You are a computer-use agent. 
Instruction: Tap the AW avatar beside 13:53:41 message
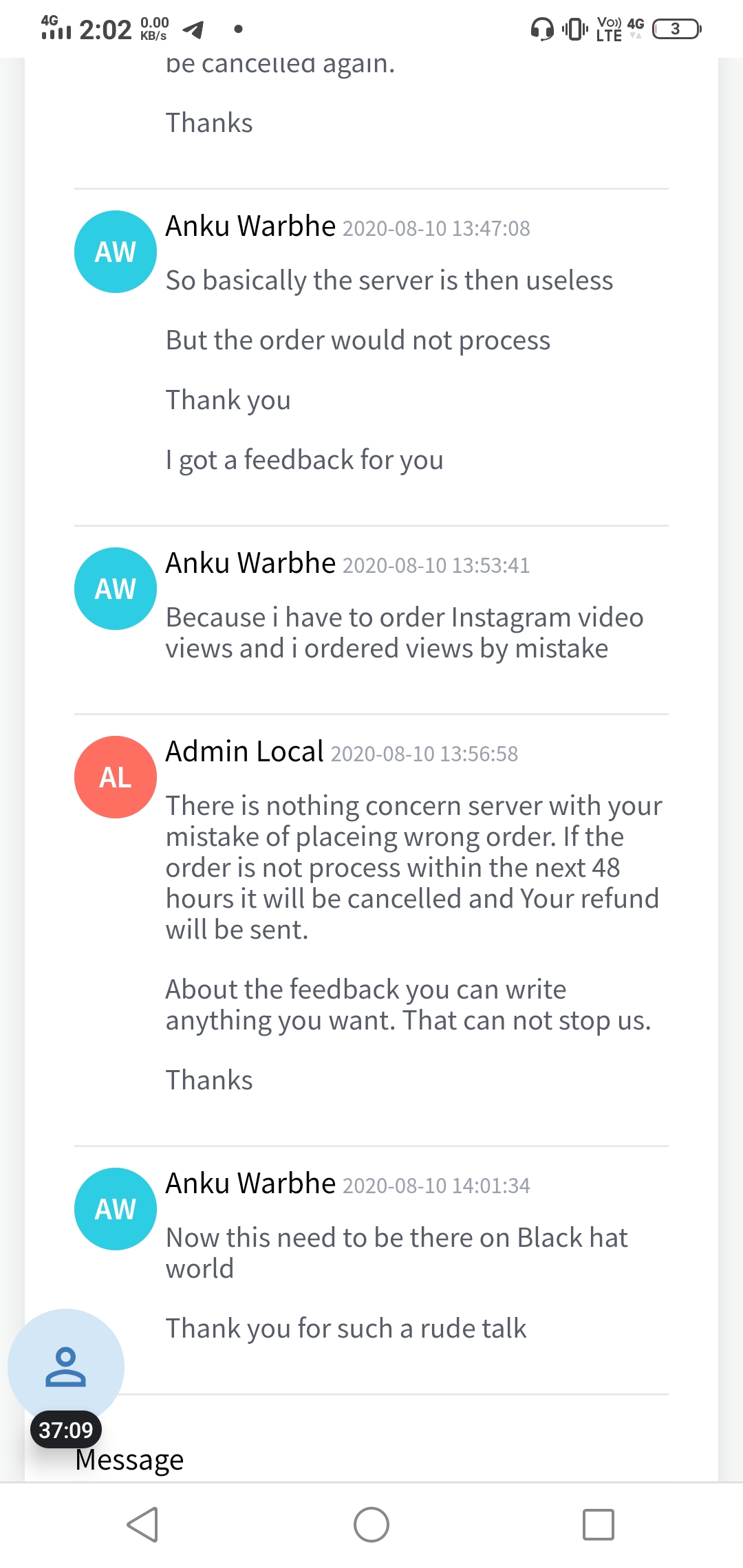(116, 589)
